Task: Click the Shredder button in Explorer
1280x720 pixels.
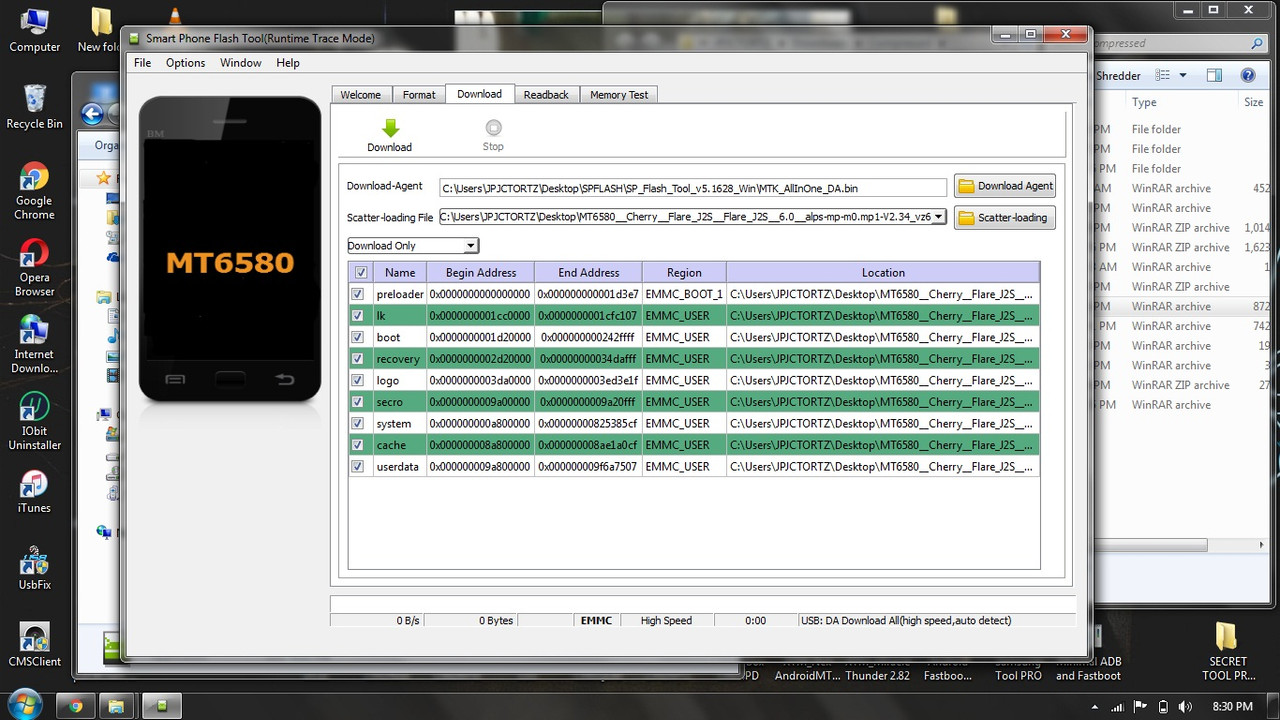Action: (x=1118, y=76)
